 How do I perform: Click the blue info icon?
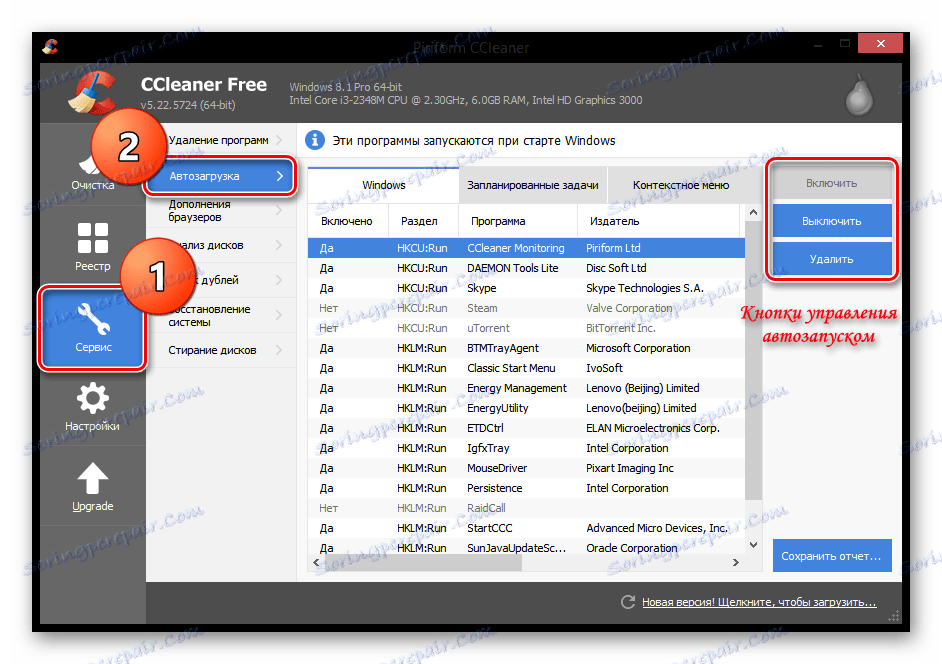315,140
